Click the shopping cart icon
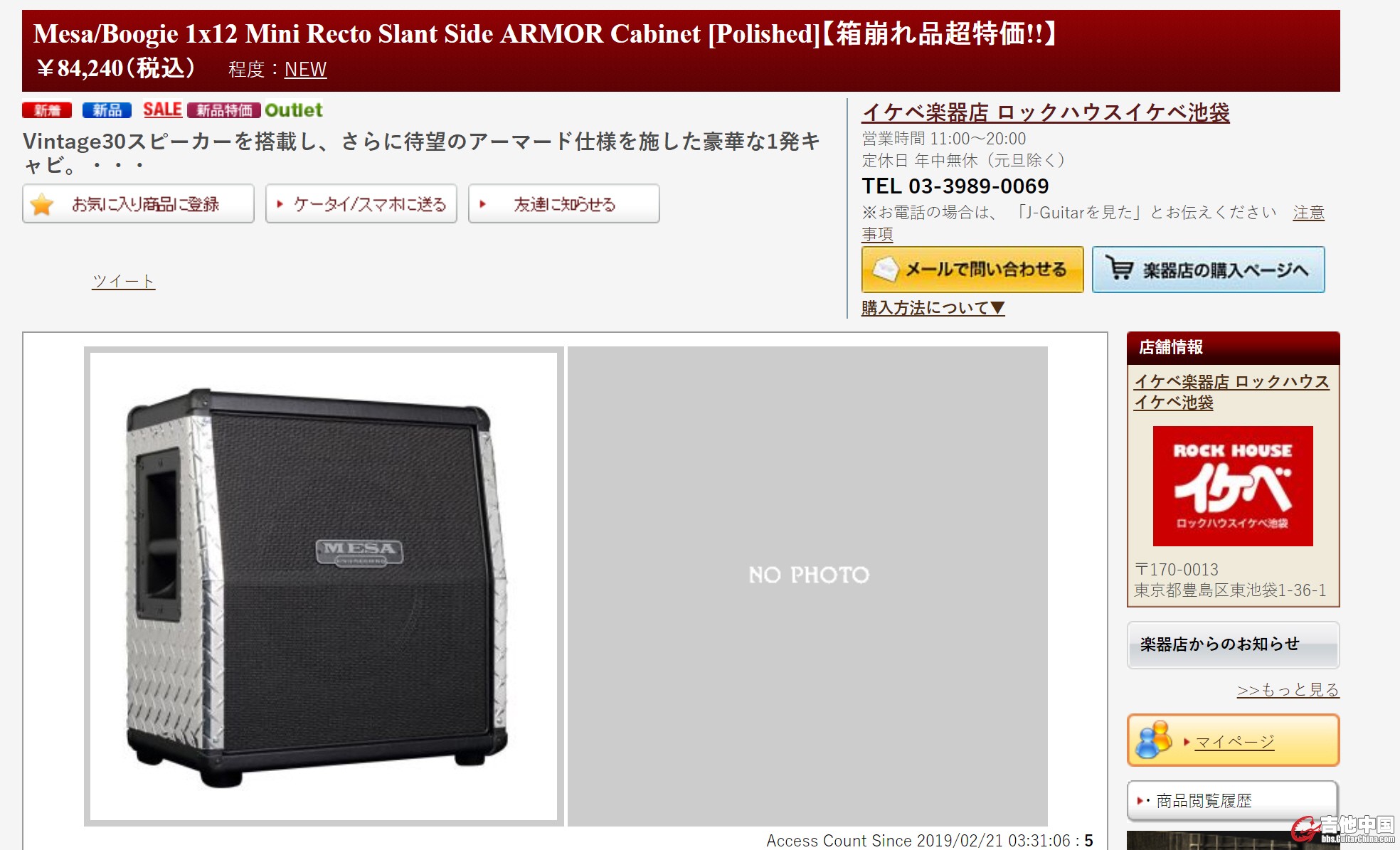Image resolution: width=1400 pixels, height=850 pixels. [x=1120, y=268]
